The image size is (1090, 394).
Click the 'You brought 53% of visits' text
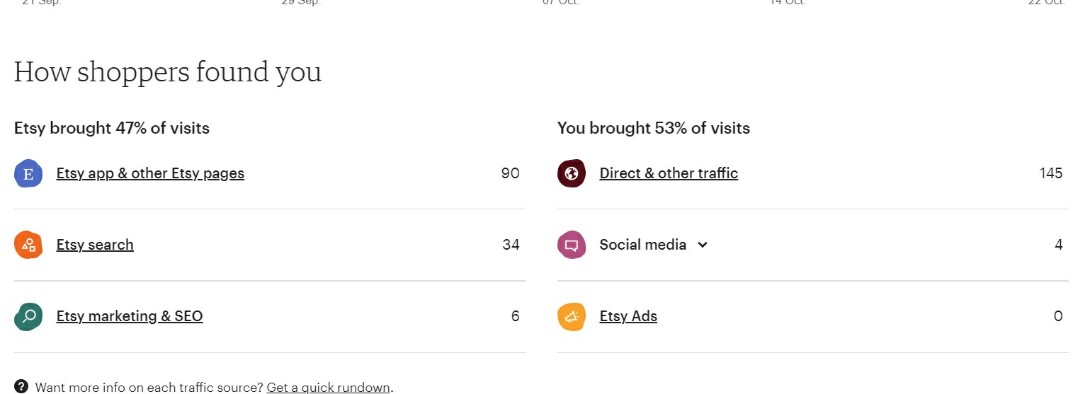[653, 128]
